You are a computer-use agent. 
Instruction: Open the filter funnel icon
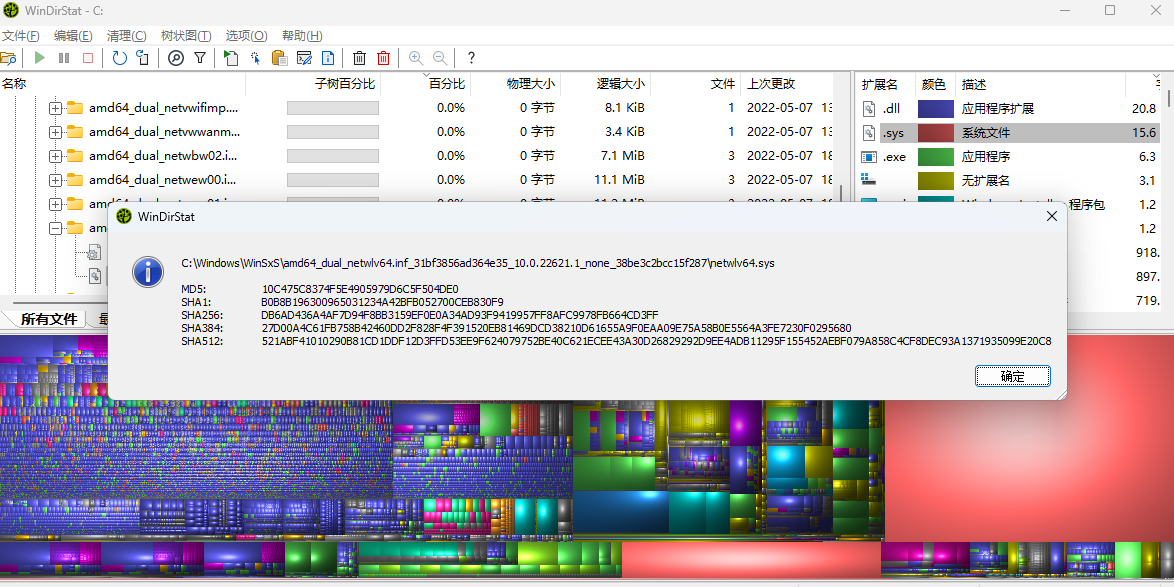click(x=200, y=58)
